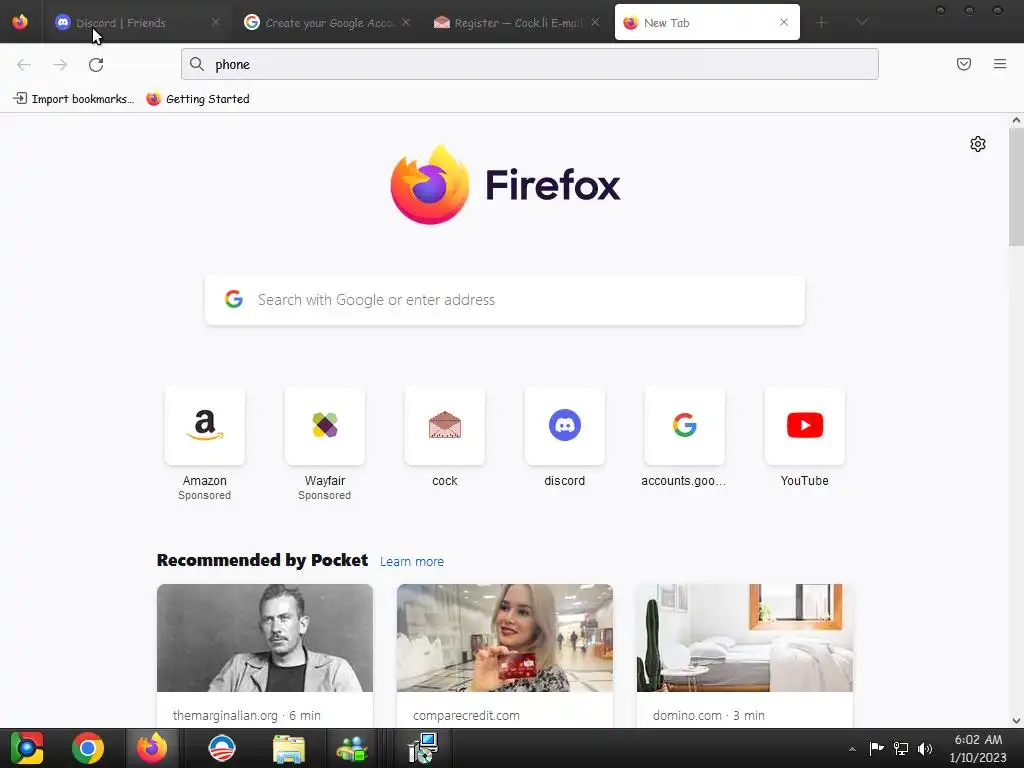
Task: Close the Discord | Friends tab
Action: pyautogui.click(x=216, y=22)
